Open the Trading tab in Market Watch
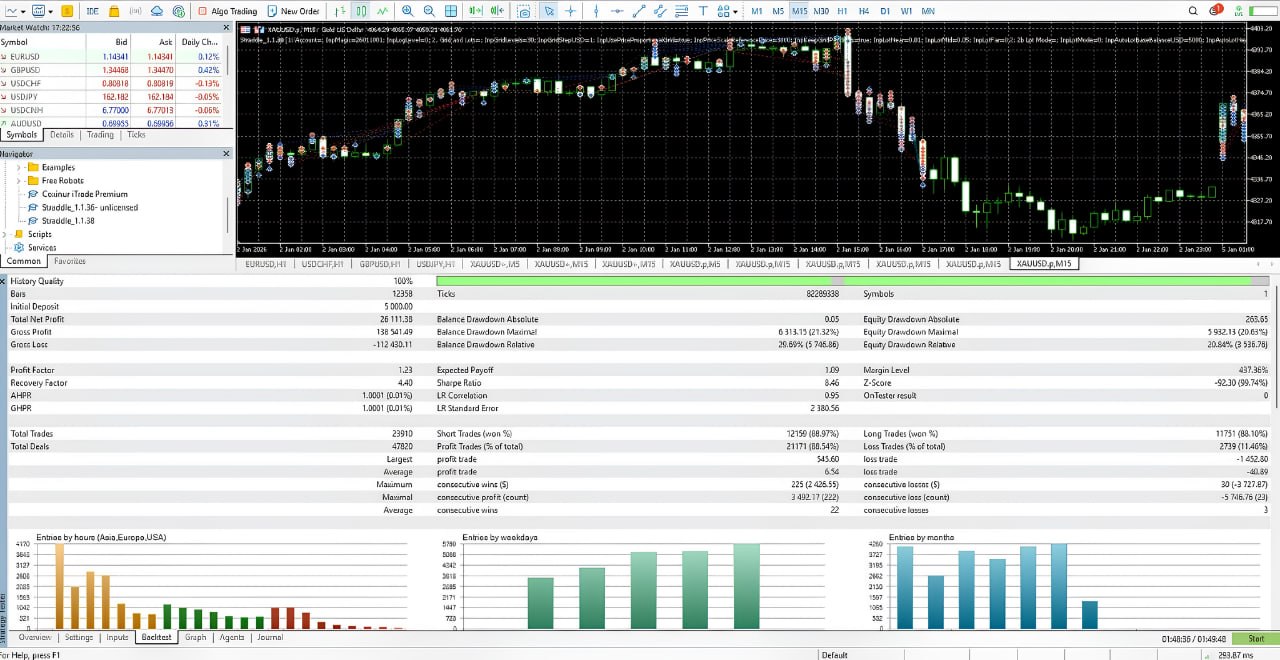 (100, 135)
